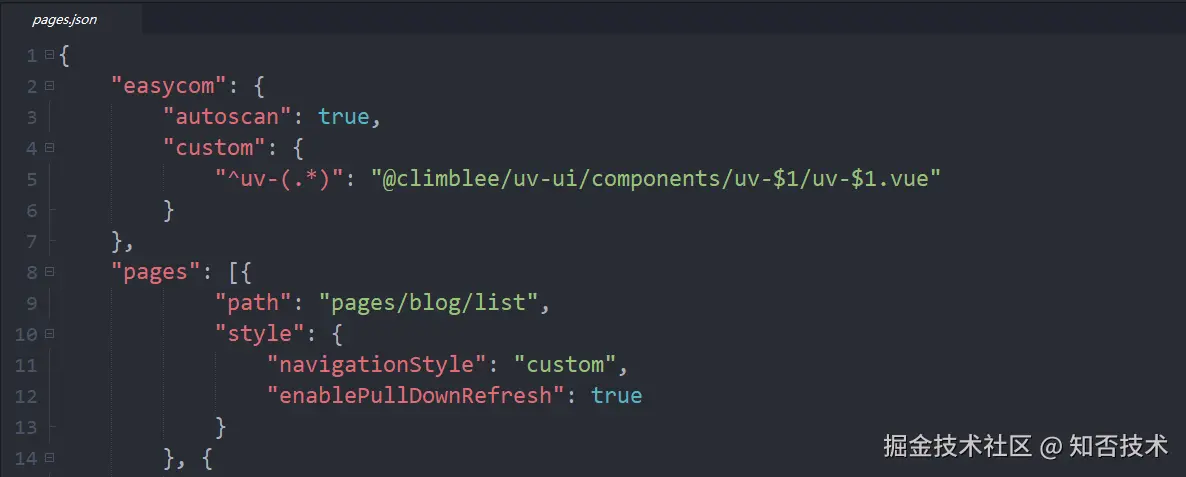Place cursor on the "autoscan" key
The width and height of the screenshot is (1186, 477).
[x=227, y=117]
